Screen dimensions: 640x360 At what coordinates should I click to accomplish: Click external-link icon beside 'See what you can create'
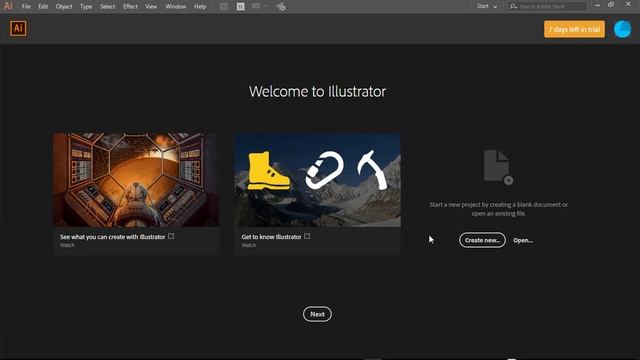click(171, 236)
